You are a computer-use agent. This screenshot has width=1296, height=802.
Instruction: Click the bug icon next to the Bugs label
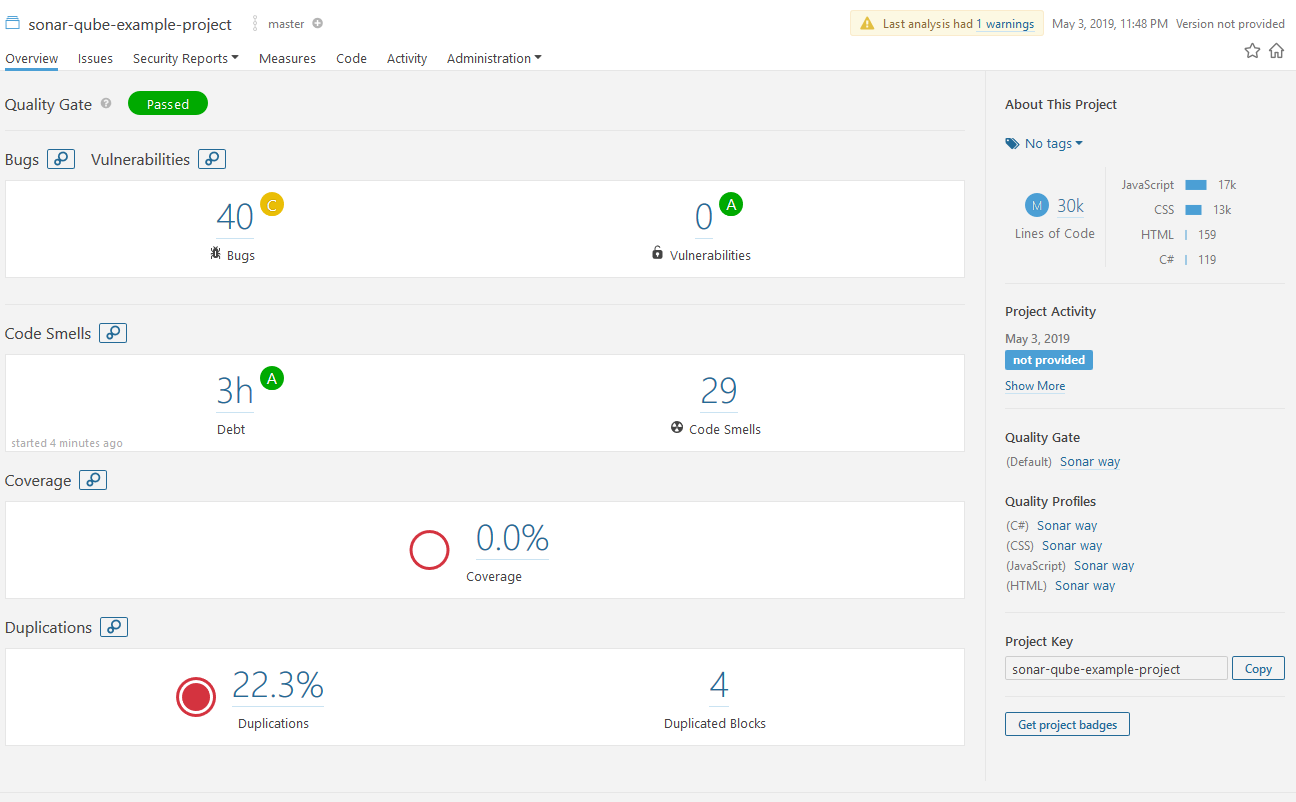coord(215,254)
